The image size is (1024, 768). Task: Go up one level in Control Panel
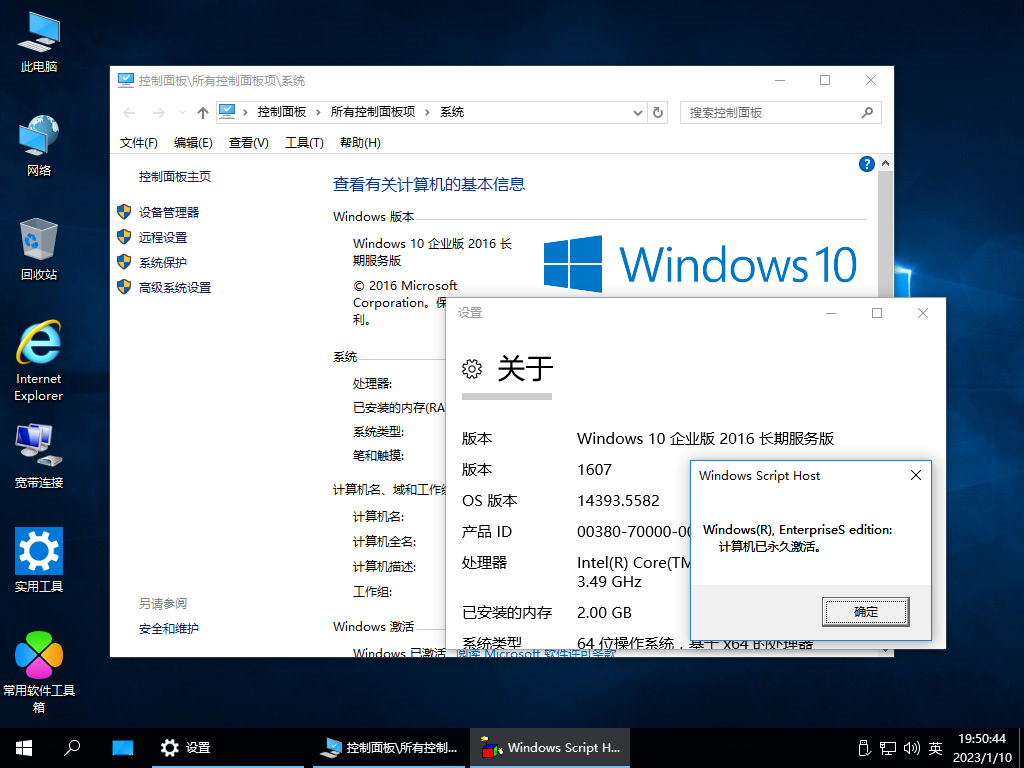tap(203, 113)
